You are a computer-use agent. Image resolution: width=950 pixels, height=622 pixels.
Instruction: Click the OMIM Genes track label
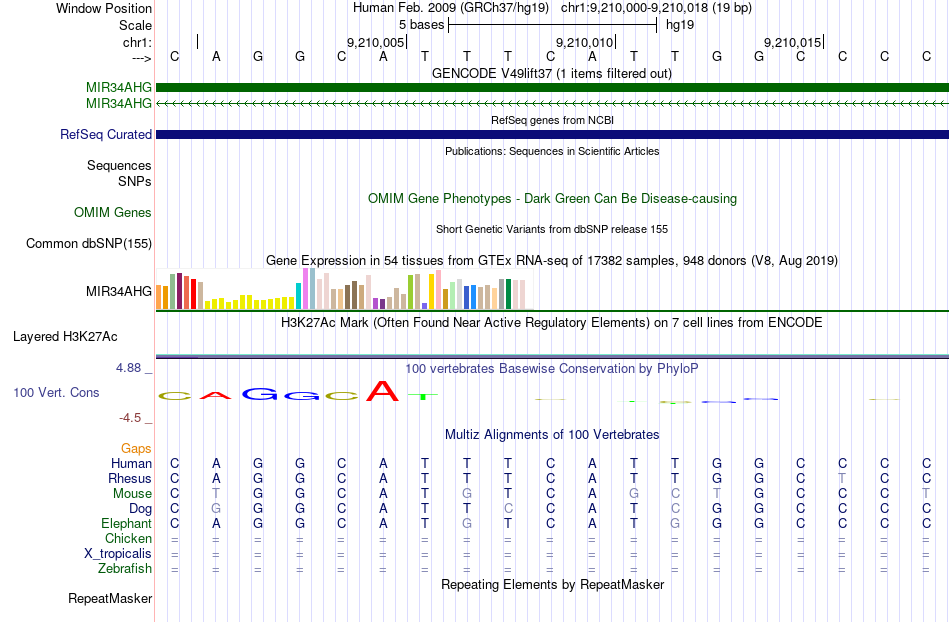point(113,213)
